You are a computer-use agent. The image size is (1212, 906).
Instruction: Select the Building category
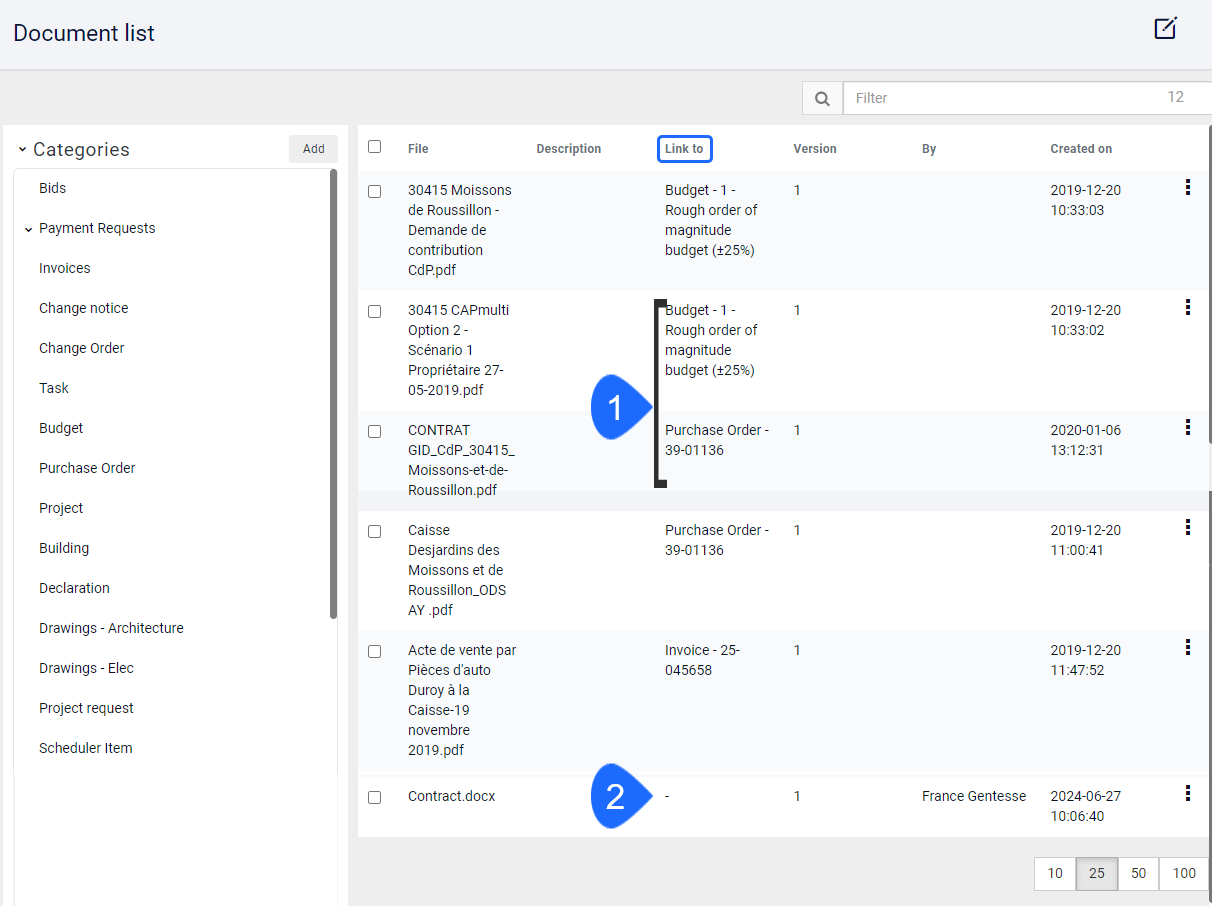tap(64, 548)
